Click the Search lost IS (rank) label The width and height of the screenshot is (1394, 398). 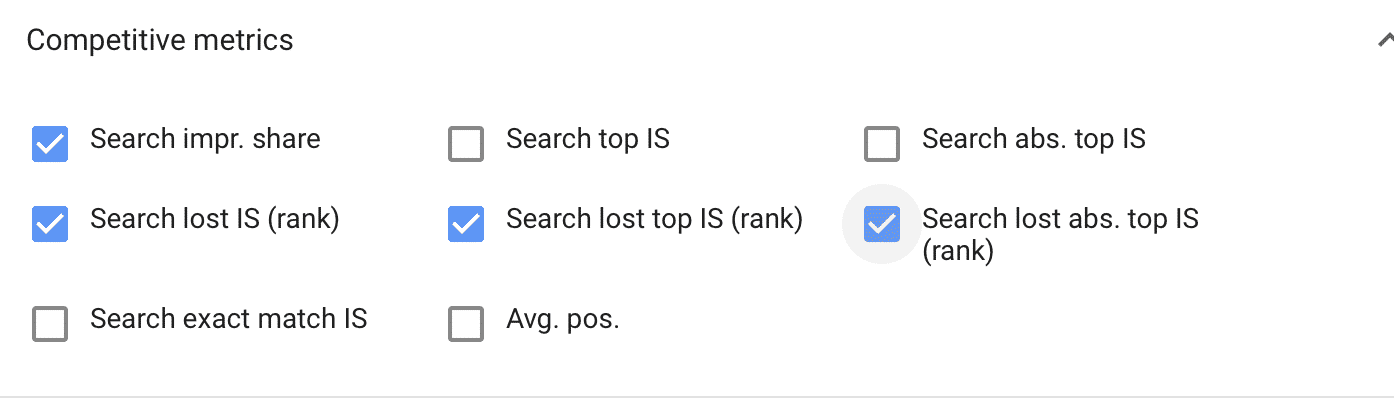tap(215, 219)
